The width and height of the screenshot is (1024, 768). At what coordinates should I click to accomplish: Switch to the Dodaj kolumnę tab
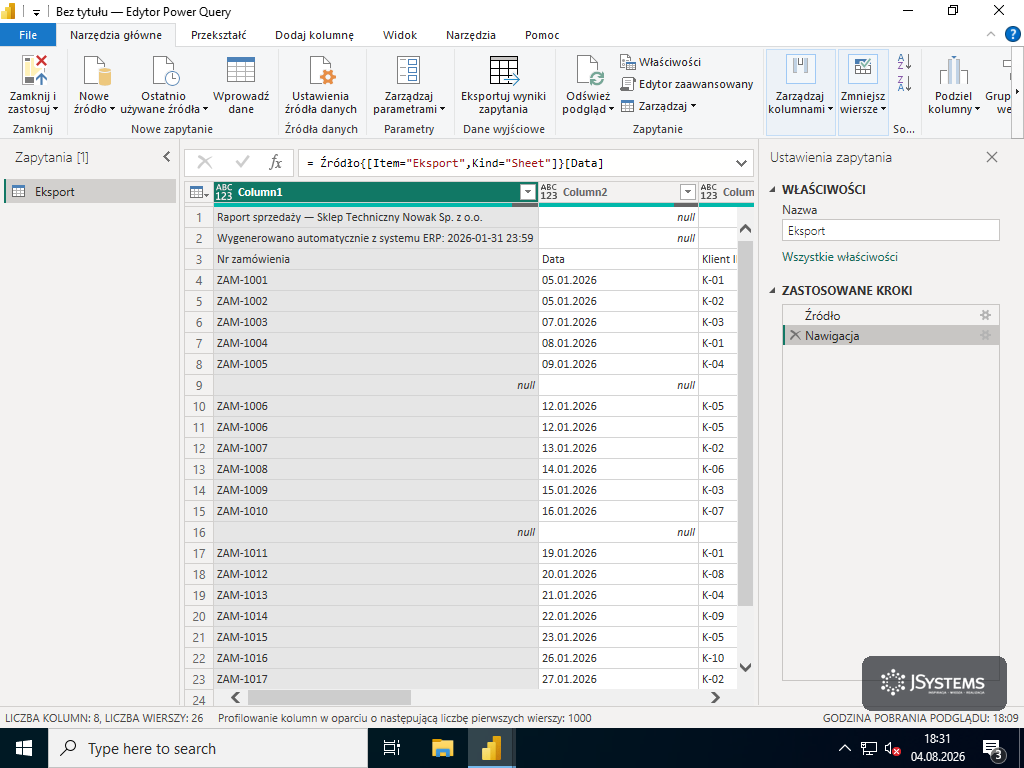(x=314, y=35)
